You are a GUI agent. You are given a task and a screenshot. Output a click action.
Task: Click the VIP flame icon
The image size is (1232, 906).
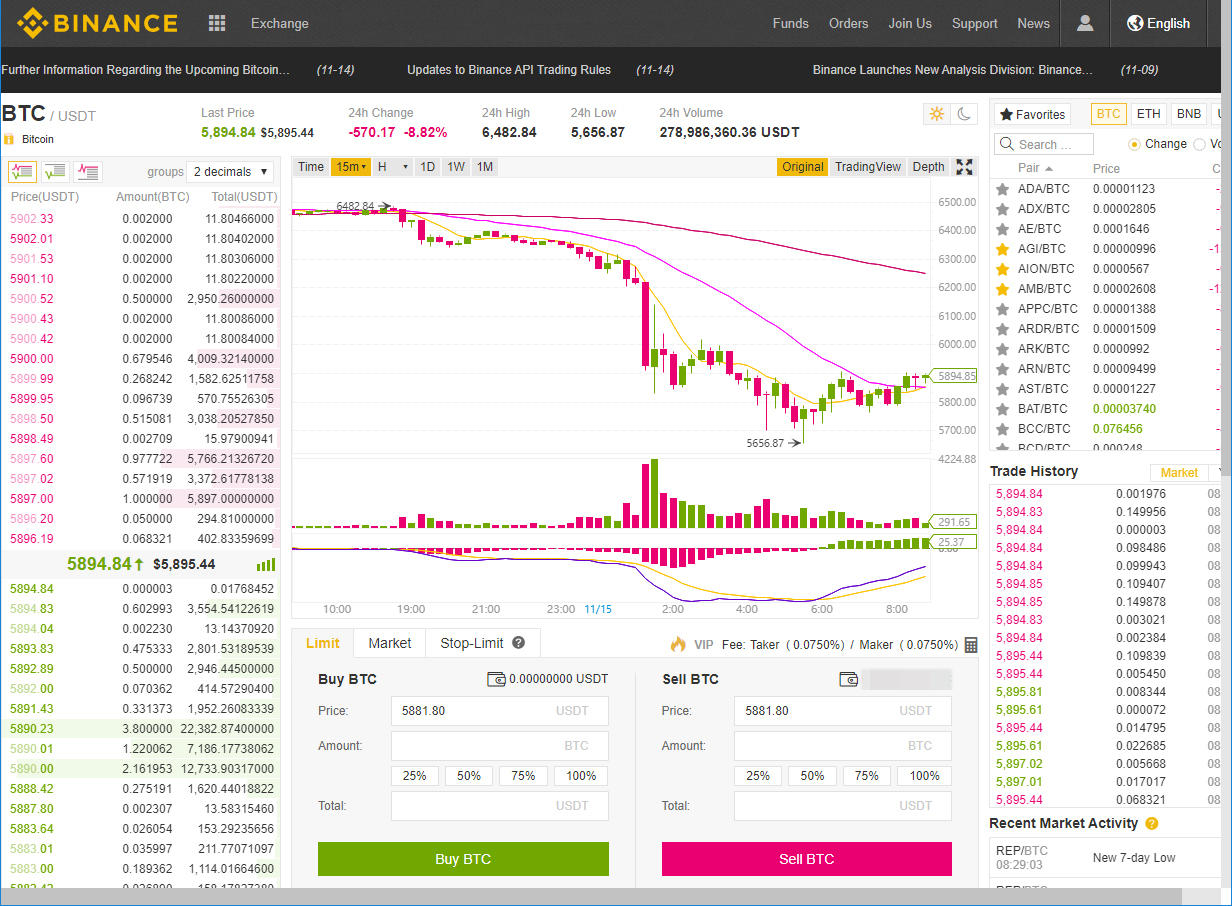coord(678,644)
